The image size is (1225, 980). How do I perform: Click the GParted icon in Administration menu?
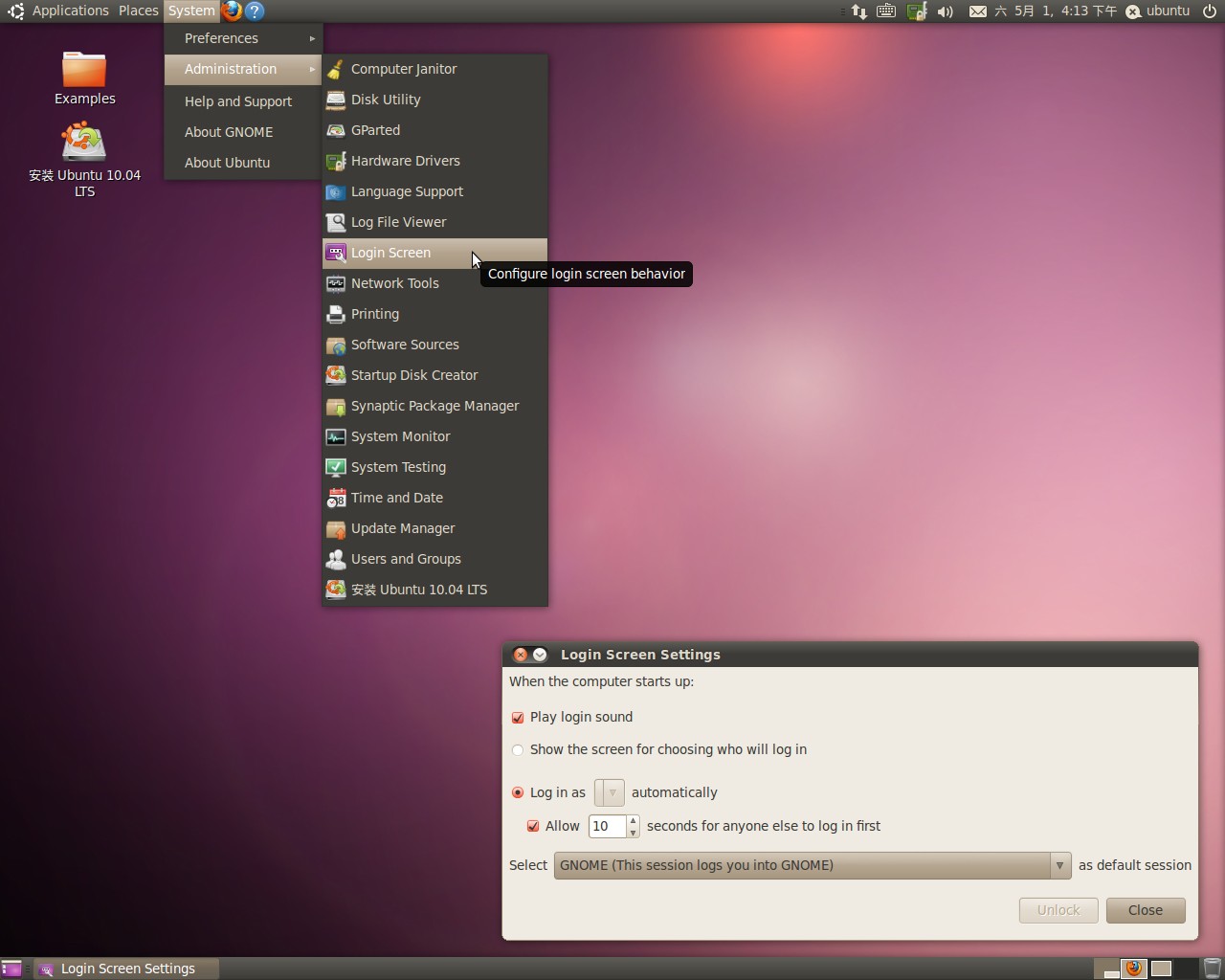pos(335,130)
